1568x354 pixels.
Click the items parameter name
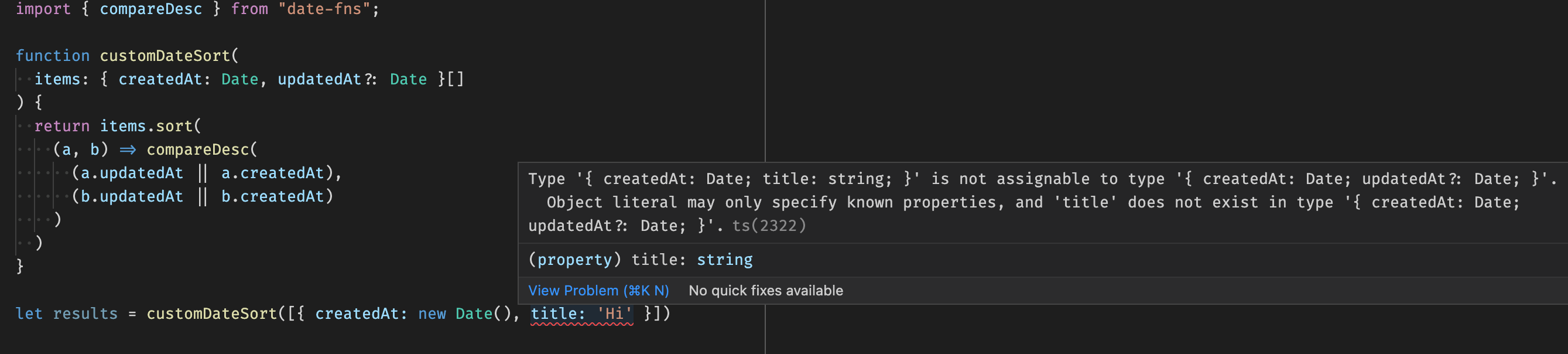coord(57,79)
